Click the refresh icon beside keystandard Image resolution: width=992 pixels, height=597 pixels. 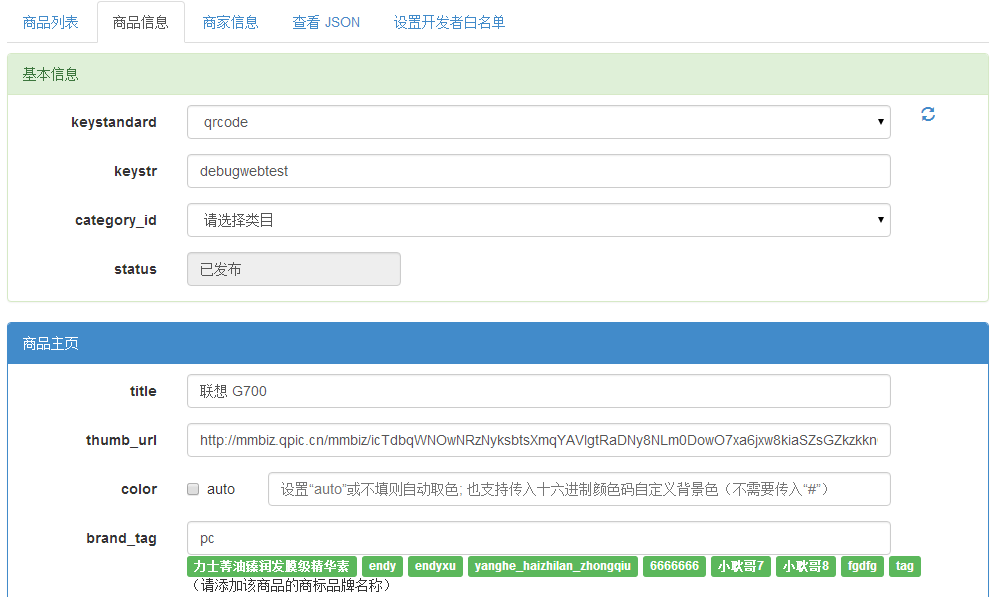tap(928, 114)
